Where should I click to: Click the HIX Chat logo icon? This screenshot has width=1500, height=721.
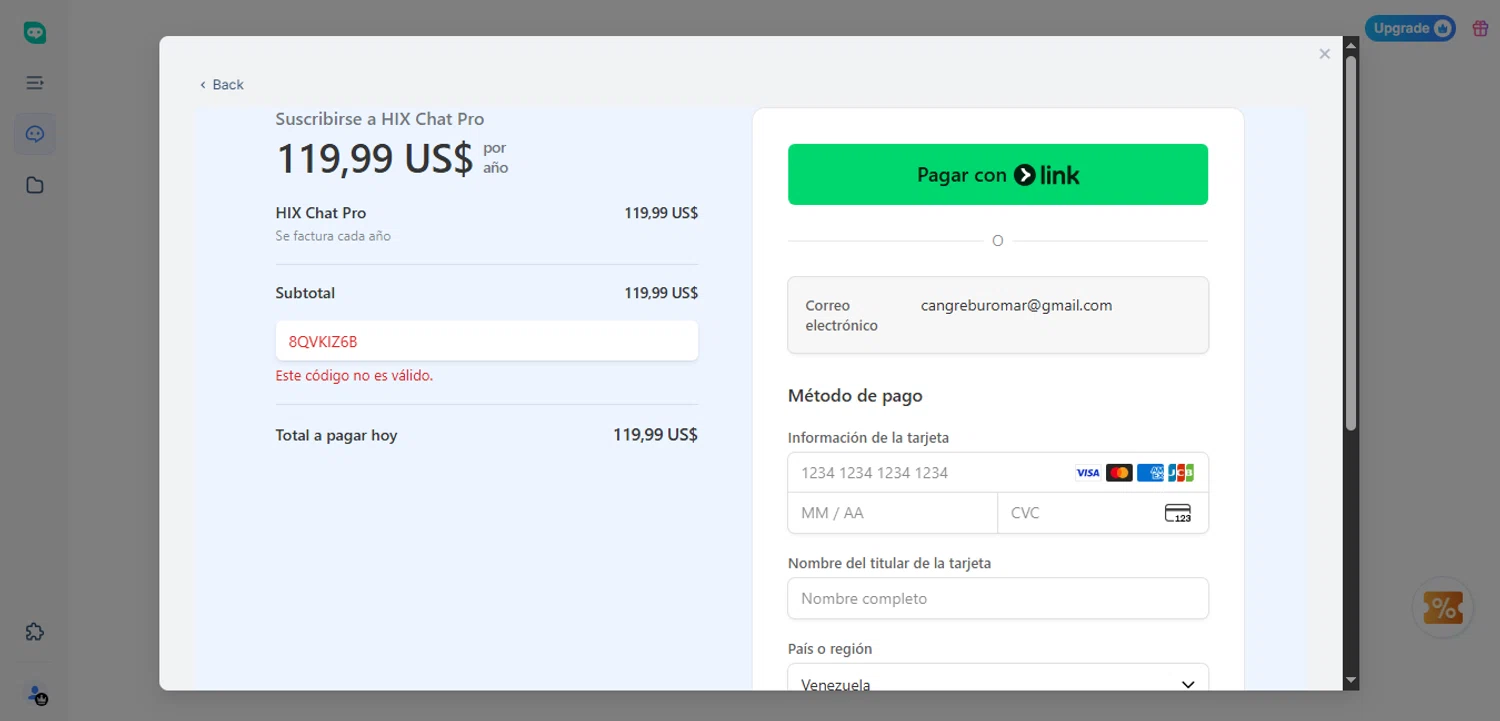(x=35, y=32)
